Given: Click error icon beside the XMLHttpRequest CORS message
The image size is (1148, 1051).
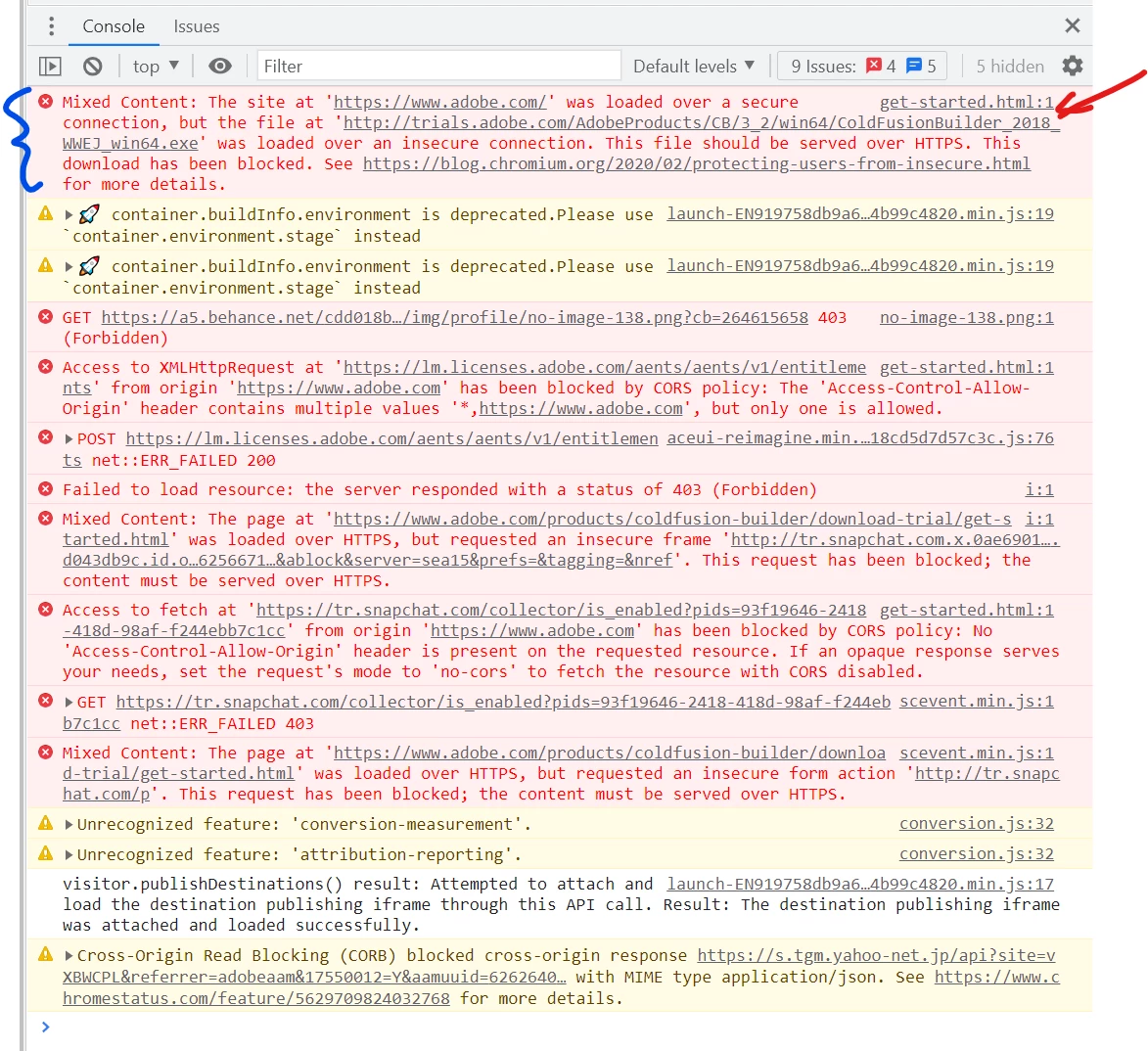Looking at the screenshot, I should click(45, 367).
